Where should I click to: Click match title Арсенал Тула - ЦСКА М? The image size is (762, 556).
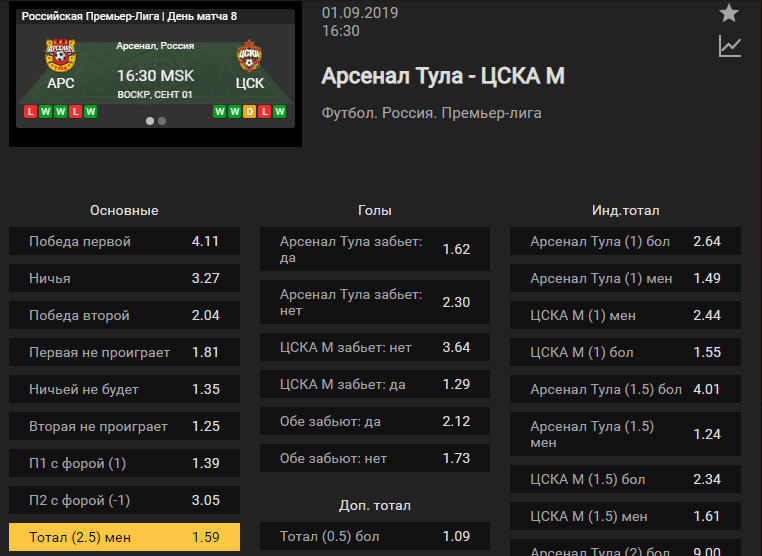tap(443, 76)
